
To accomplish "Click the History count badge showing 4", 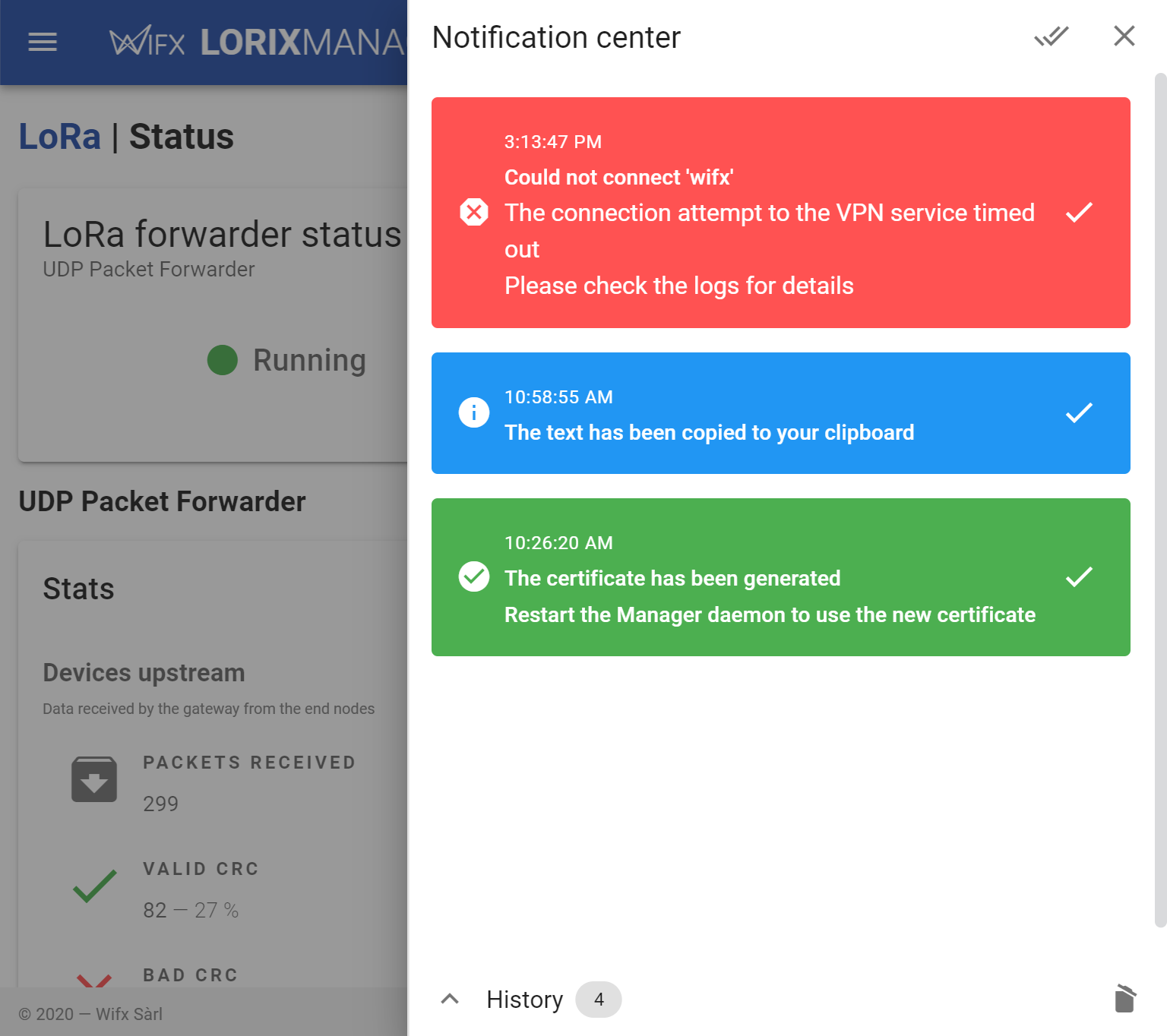I will [x=599, y=1000].
